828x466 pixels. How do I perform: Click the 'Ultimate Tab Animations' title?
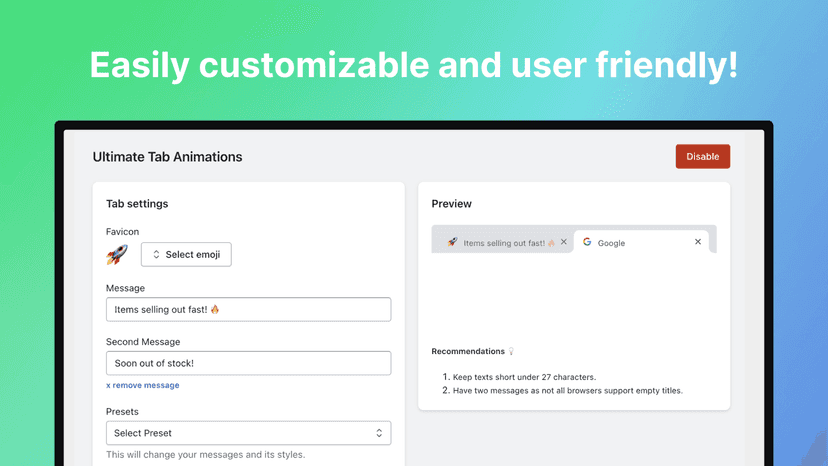[x=167, y=157]
